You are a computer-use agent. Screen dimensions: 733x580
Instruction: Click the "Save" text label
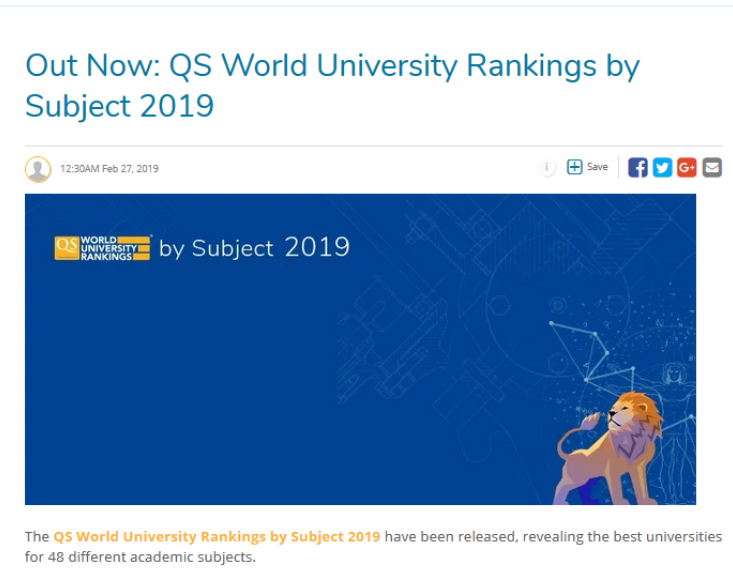pos(597,167)
